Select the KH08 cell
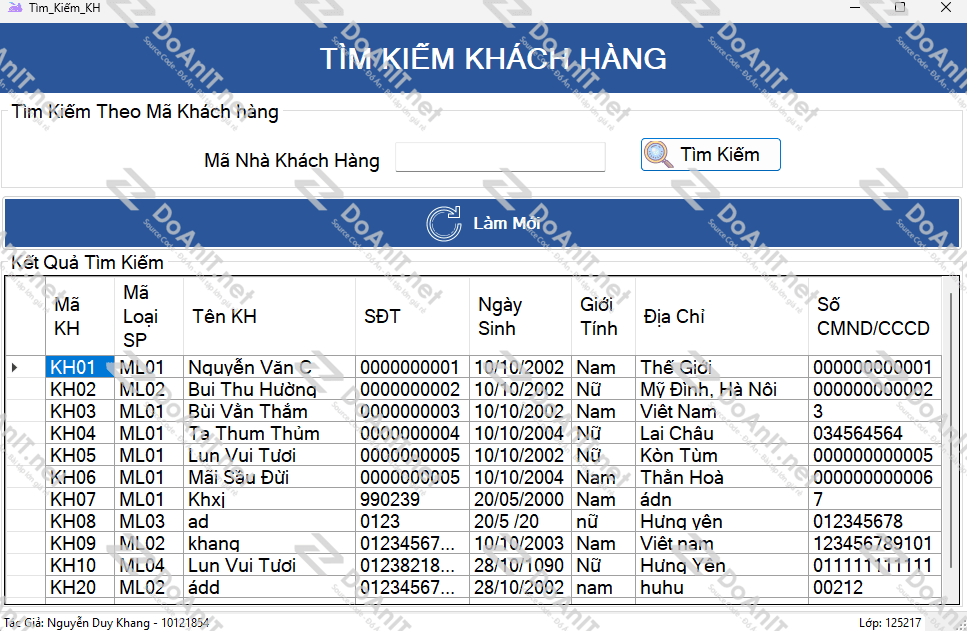 point(80,522)
